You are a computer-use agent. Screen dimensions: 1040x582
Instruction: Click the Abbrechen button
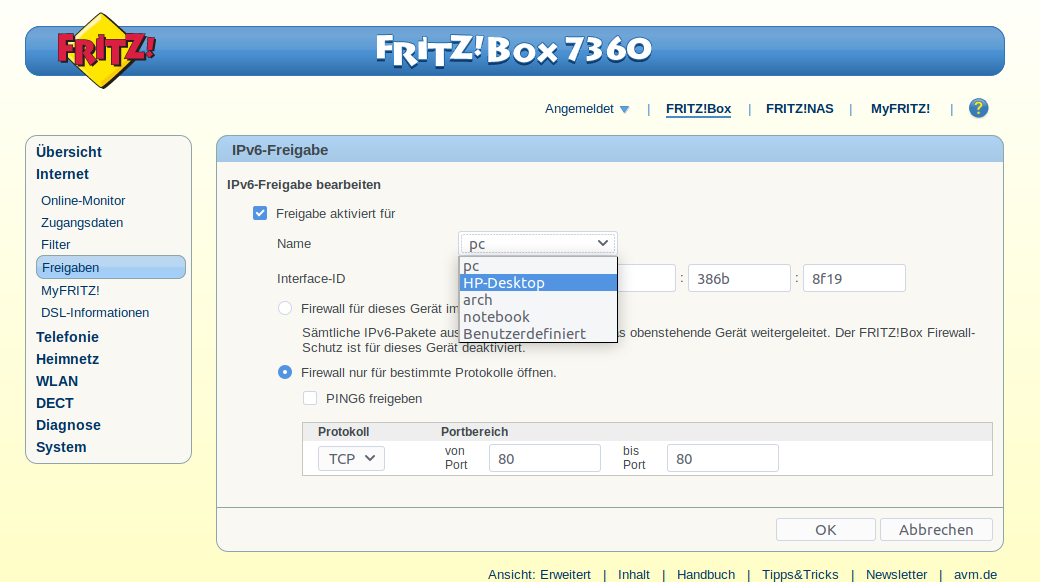click(936, 530)
